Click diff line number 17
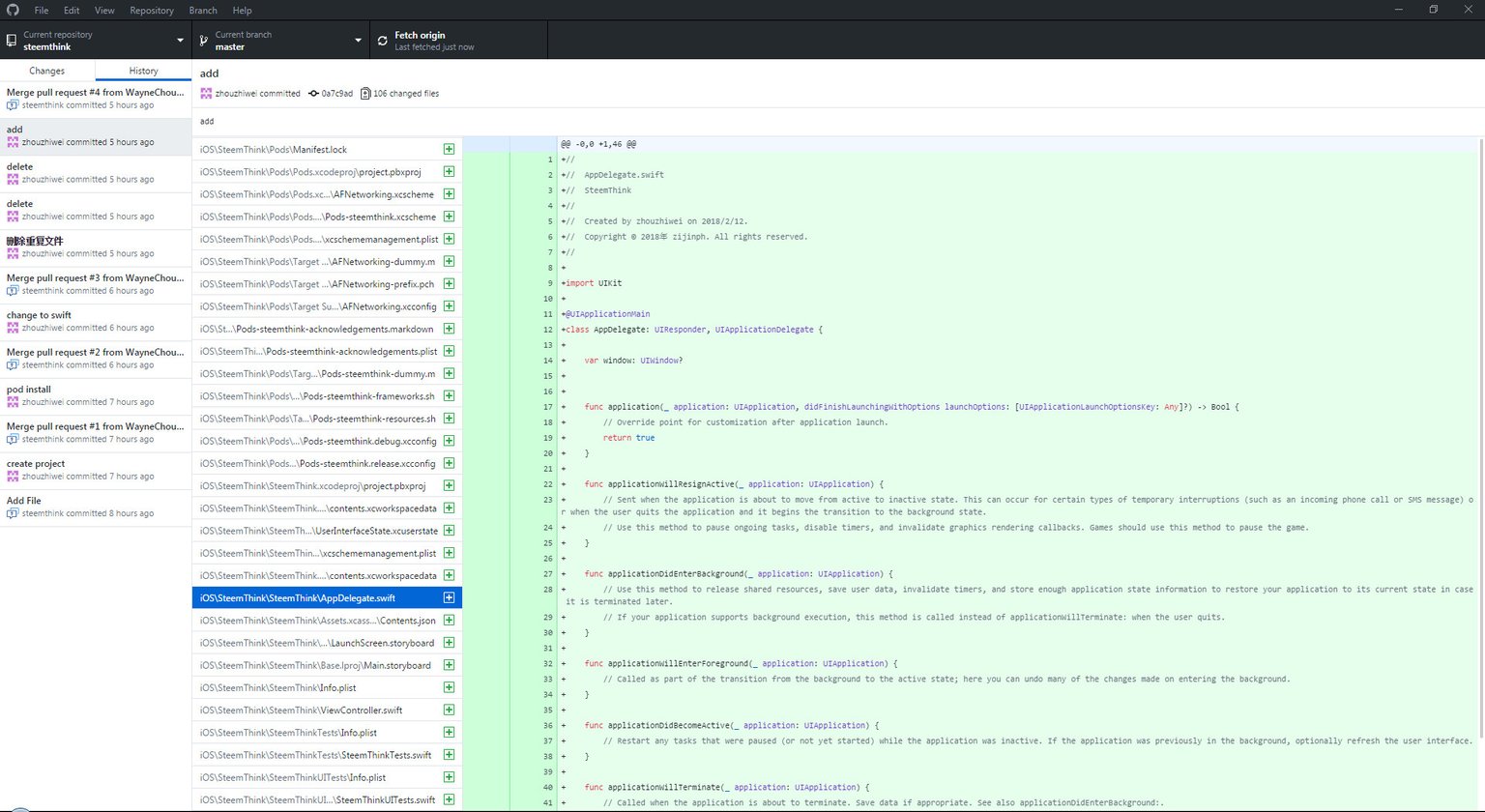1485x812 pixels. tap(548, 407)
